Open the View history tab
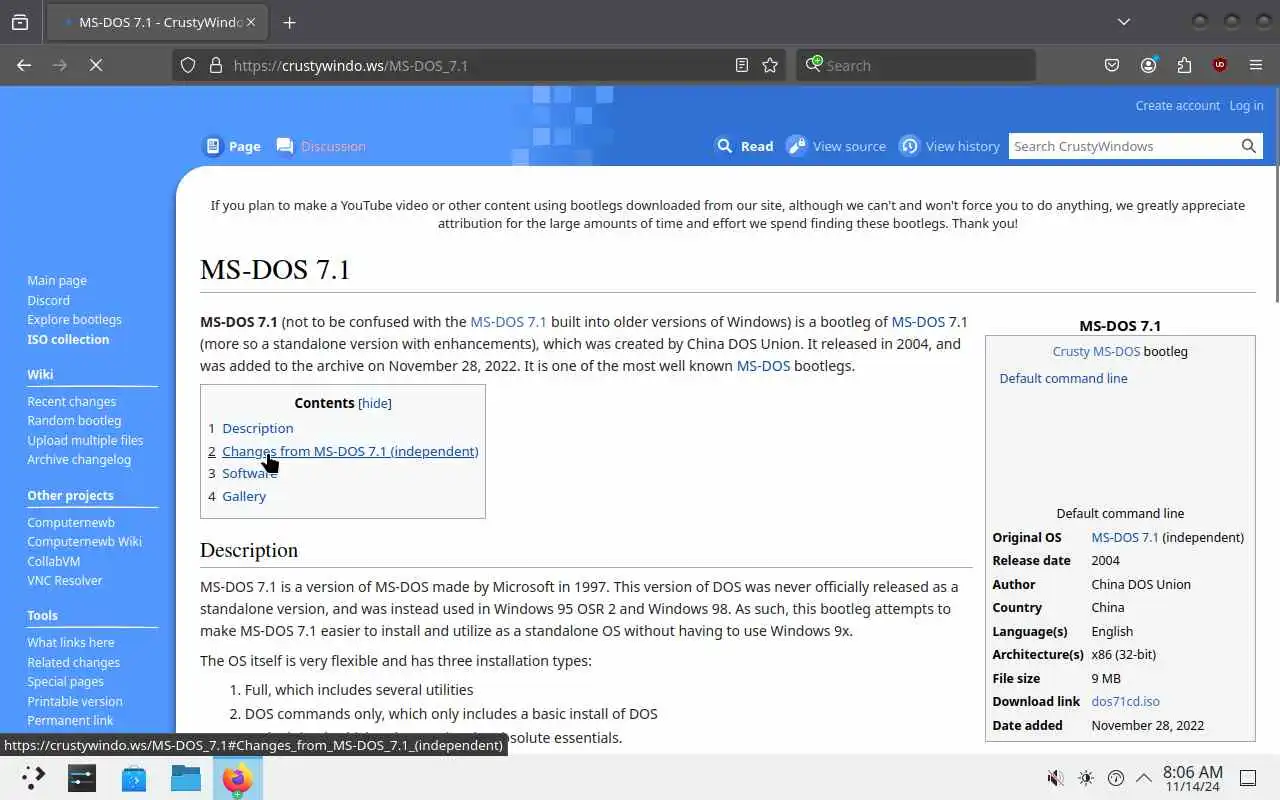The height and width of the screenshot is (800, 1280). (949, 146)
